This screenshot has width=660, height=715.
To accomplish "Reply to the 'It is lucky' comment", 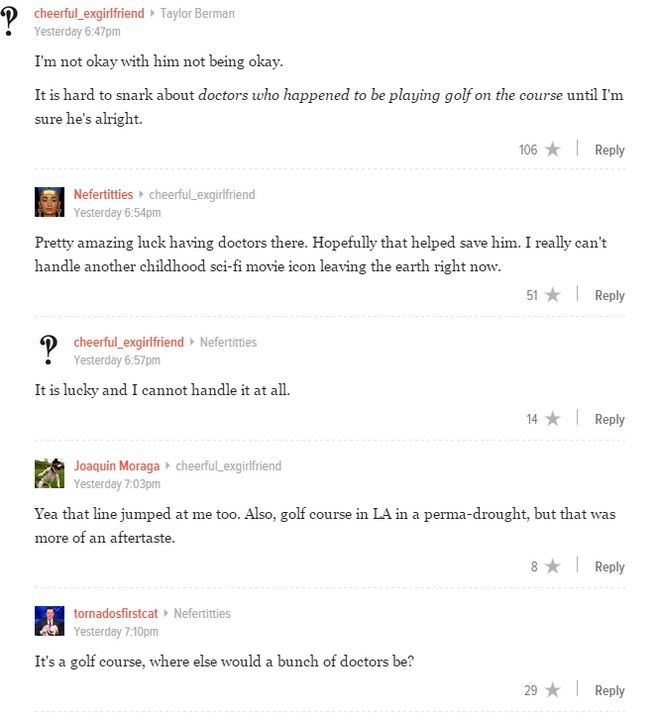I will (x=609, y=419).
